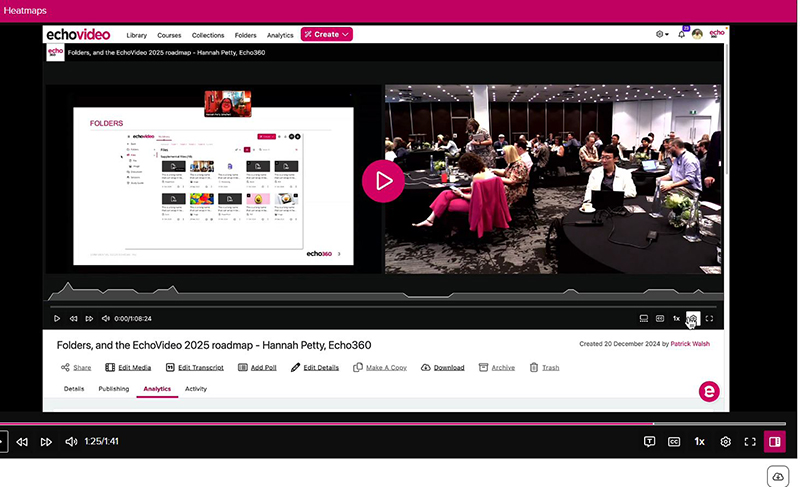Switch to the Publishing tab
This screenshot has height=487, width=800.
(x=114, y=389)
